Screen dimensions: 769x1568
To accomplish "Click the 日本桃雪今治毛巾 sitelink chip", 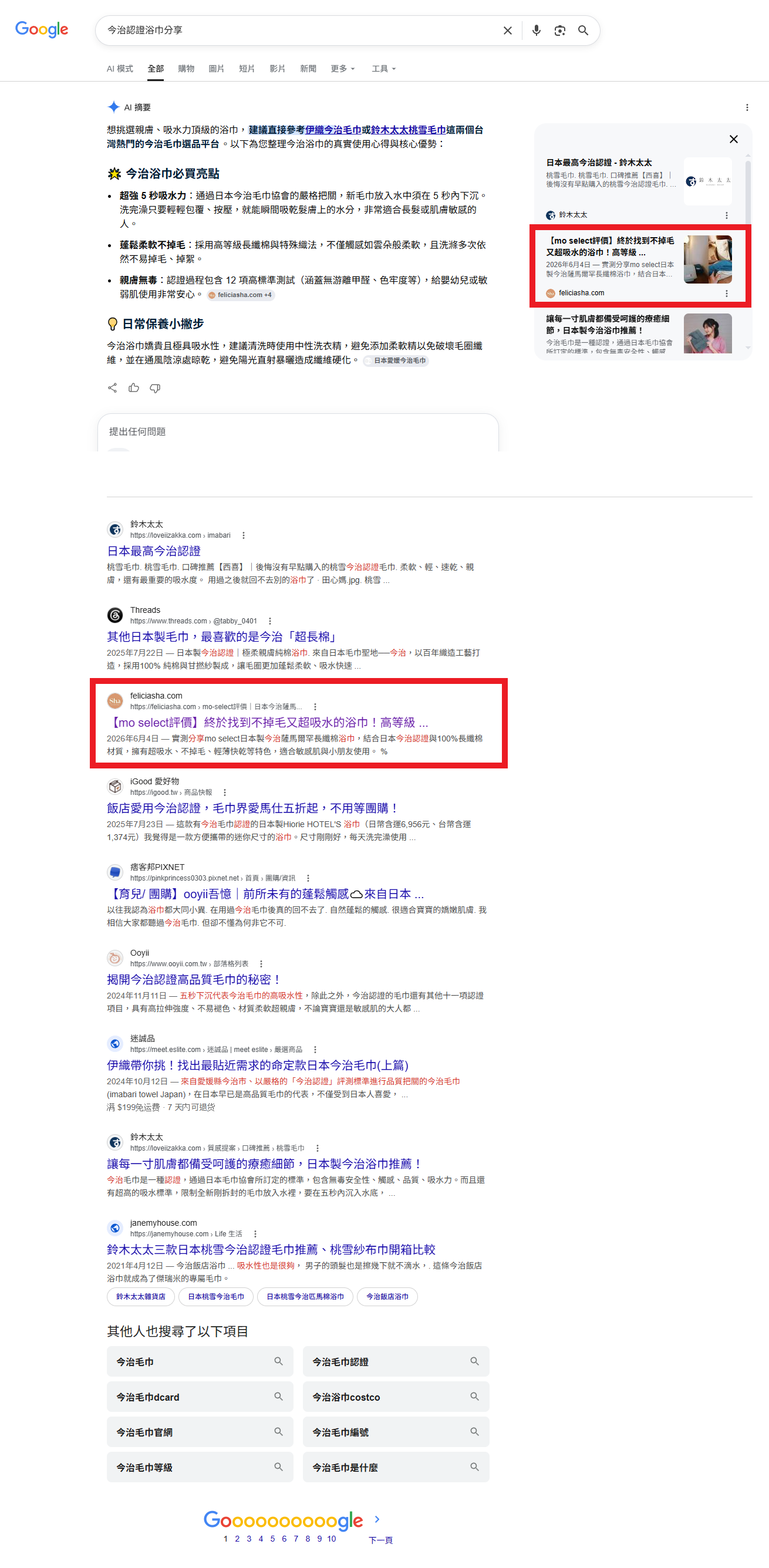I will tap(215, 1297).
